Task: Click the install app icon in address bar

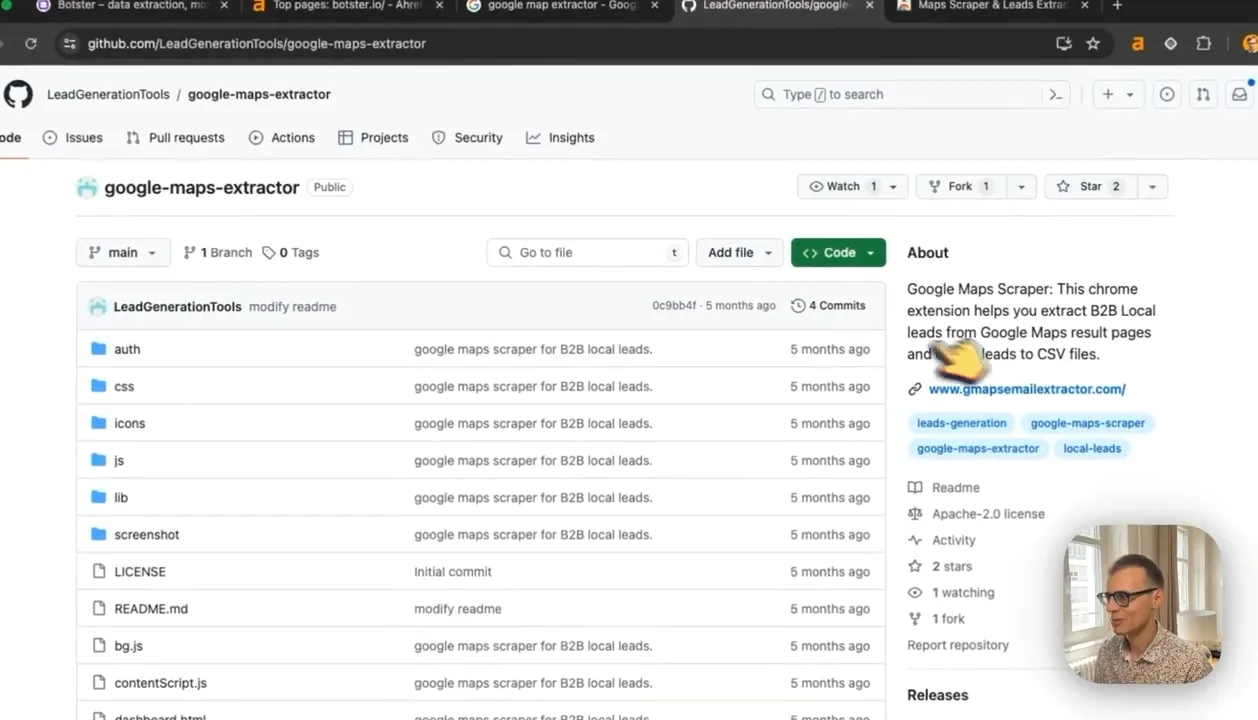Action: point(1064,44)
